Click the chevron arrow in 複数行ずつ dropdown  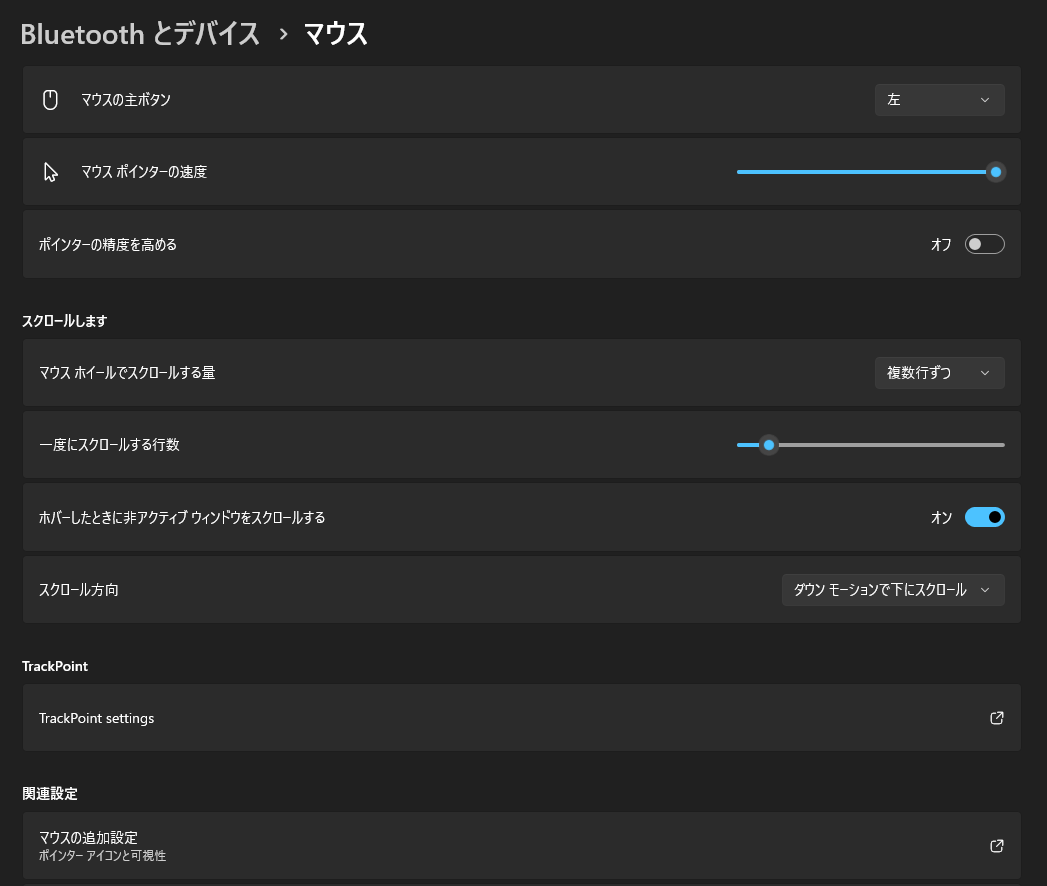tap(985, 373)
